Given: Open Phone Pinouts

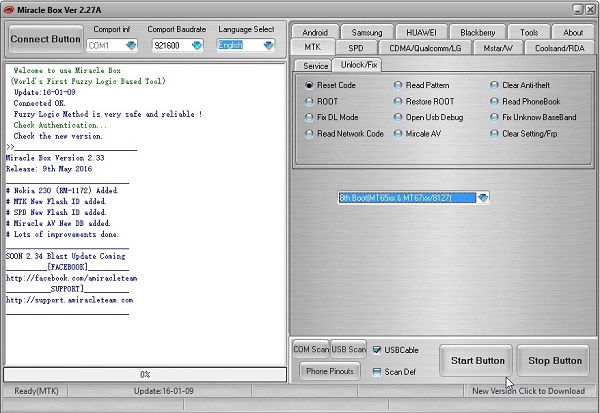Looking at the screenshot, I should [x=328, y=371].
